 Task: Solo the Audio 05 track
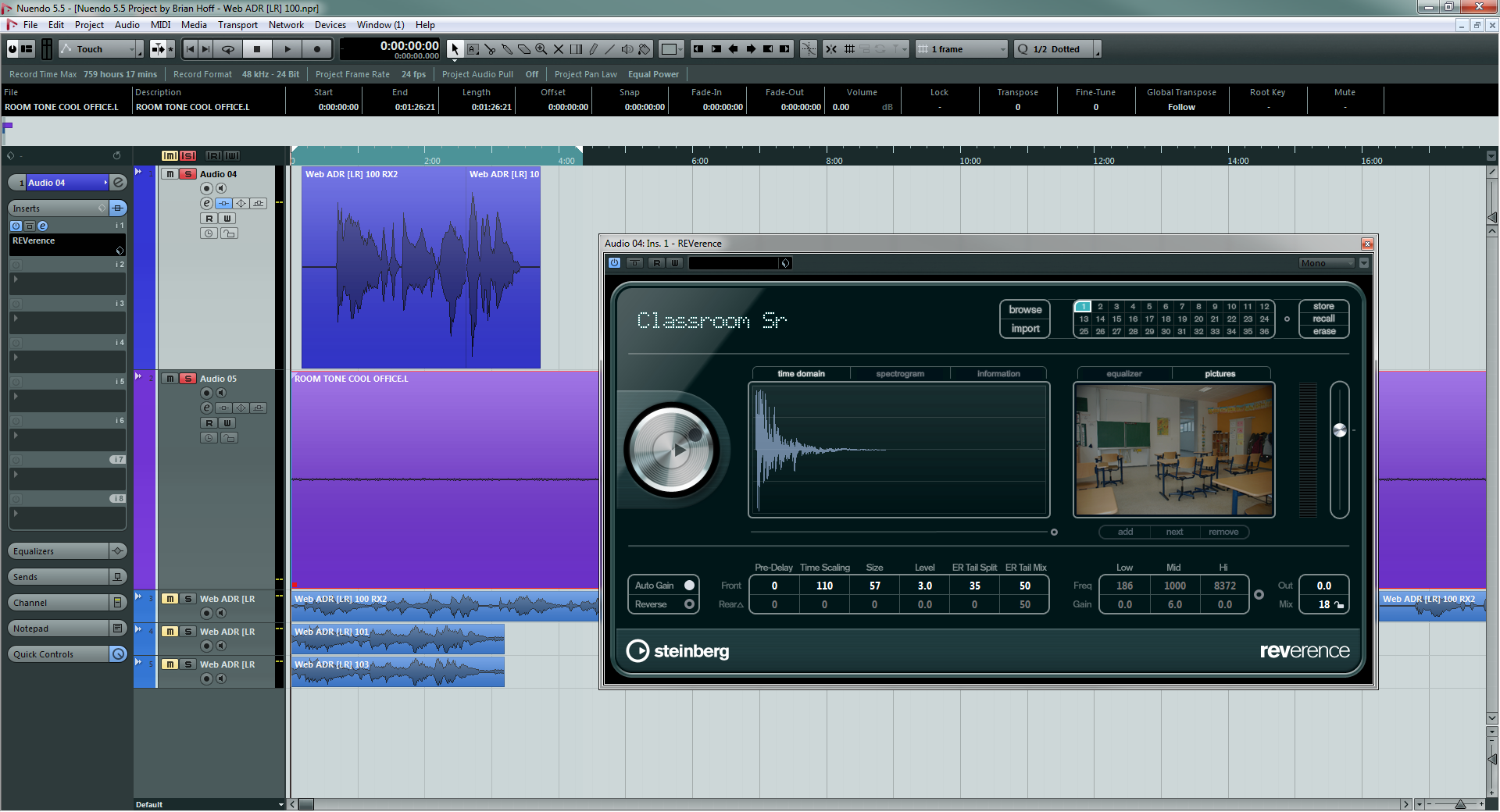pos(187,379)
